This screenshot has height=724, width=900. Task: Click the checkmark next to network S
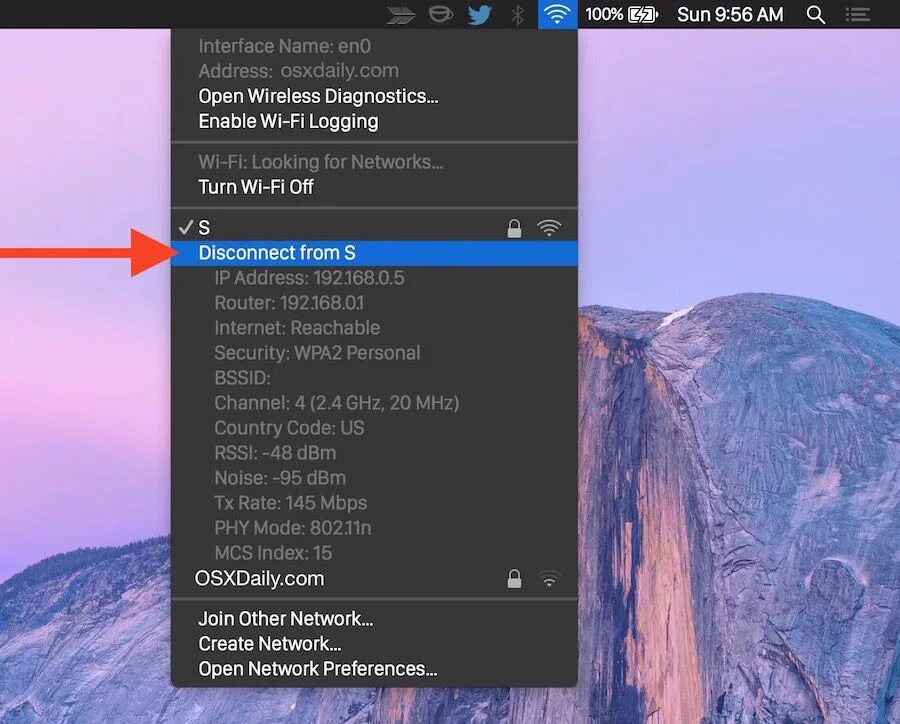pyautogui.click(x=185, y=227)
